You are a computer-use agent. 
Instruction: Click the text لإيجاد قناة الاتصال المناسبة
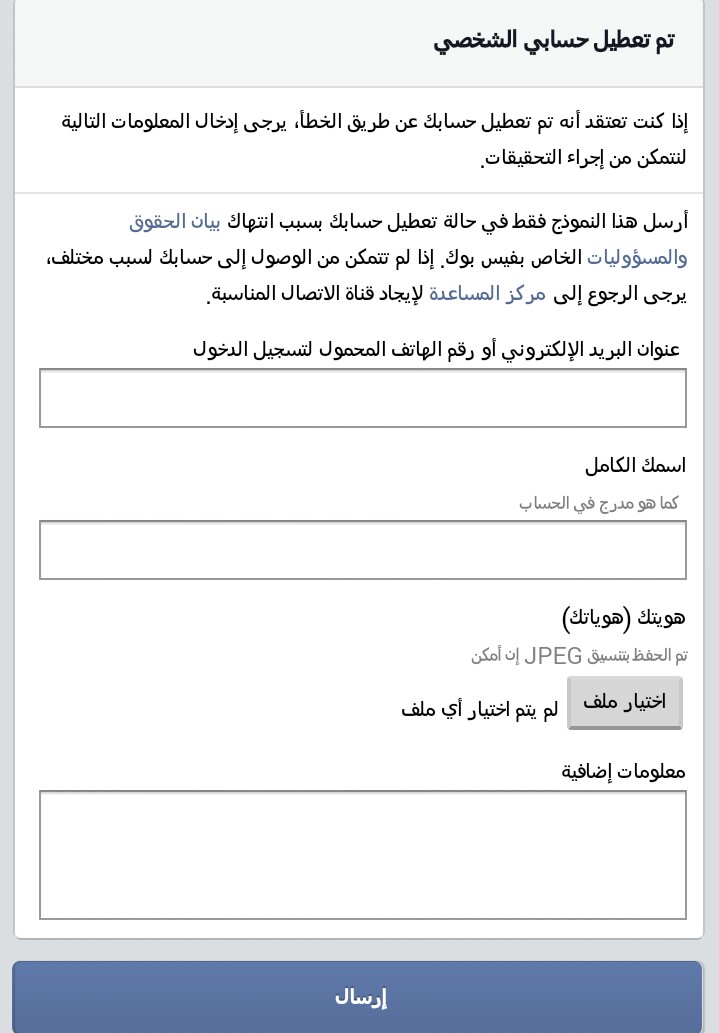tap(316, 293)
